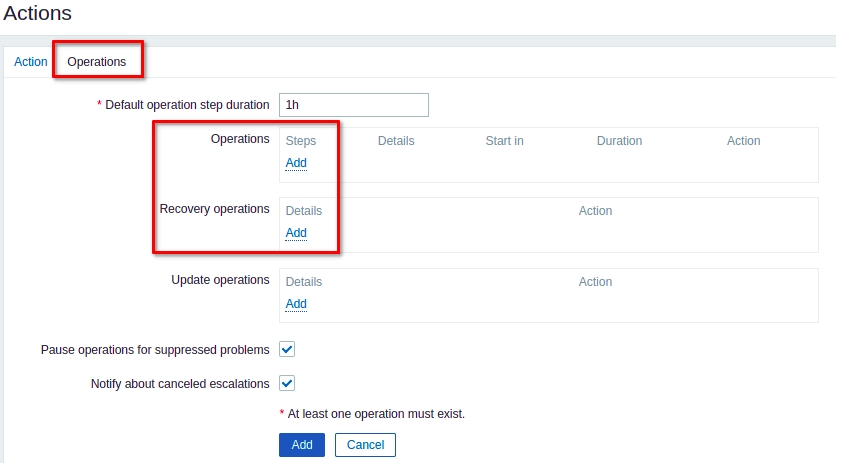Click the Start in column header
The height and width of the screenshot is (464, 841).
pyautogui.click(x=504, y=141)
